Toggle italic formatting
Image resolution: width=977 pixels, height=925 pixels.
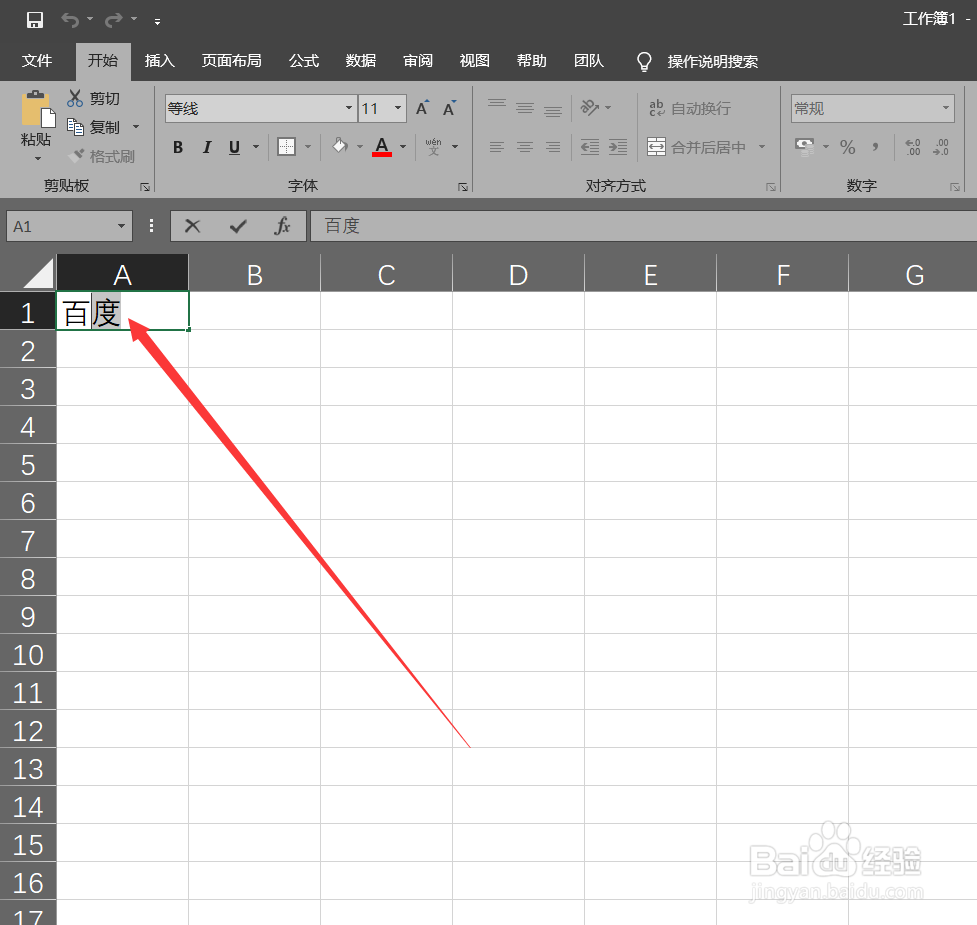(207, 147)
